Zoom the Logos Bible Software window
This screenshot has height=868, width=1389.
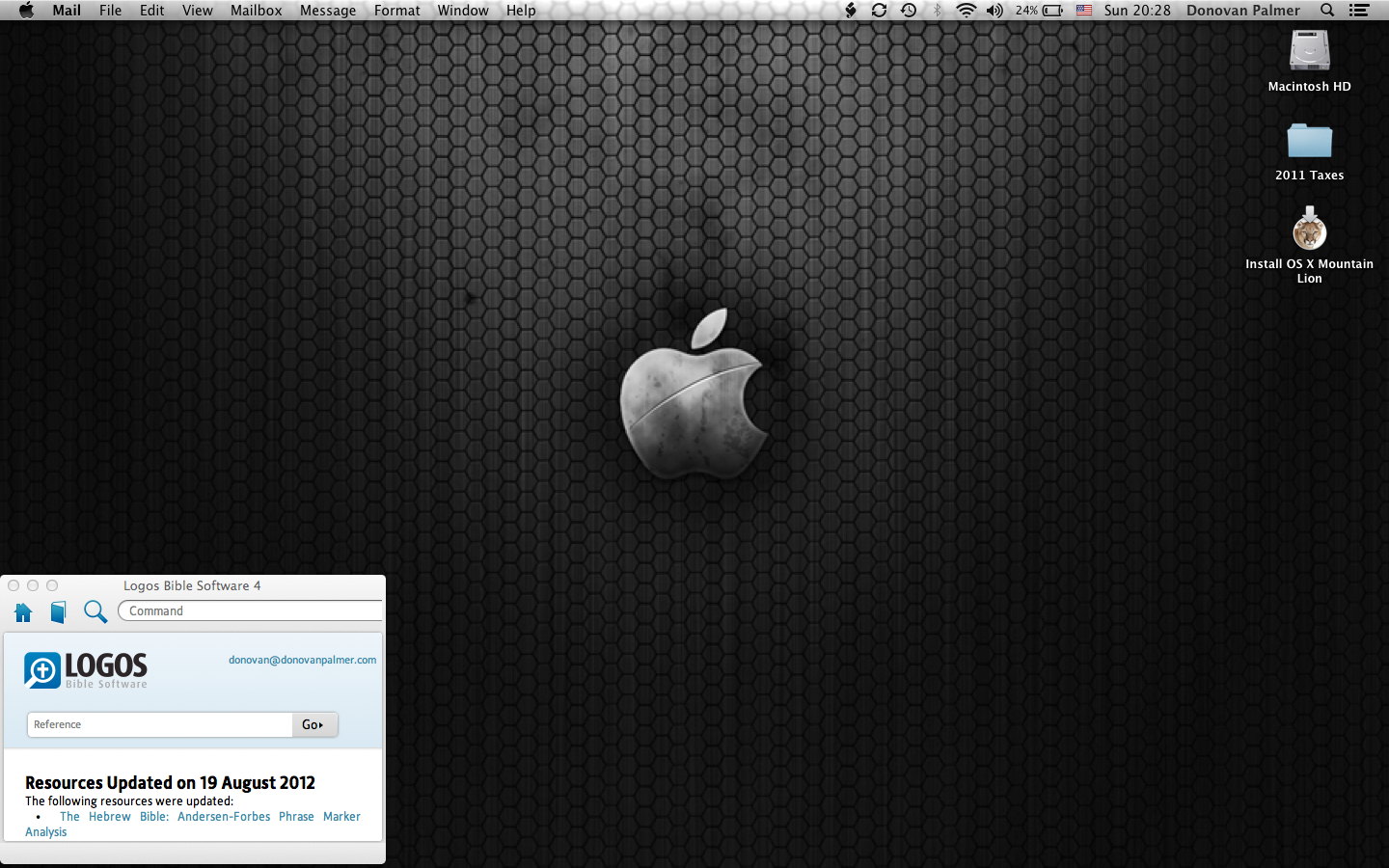tap(52, 585)
